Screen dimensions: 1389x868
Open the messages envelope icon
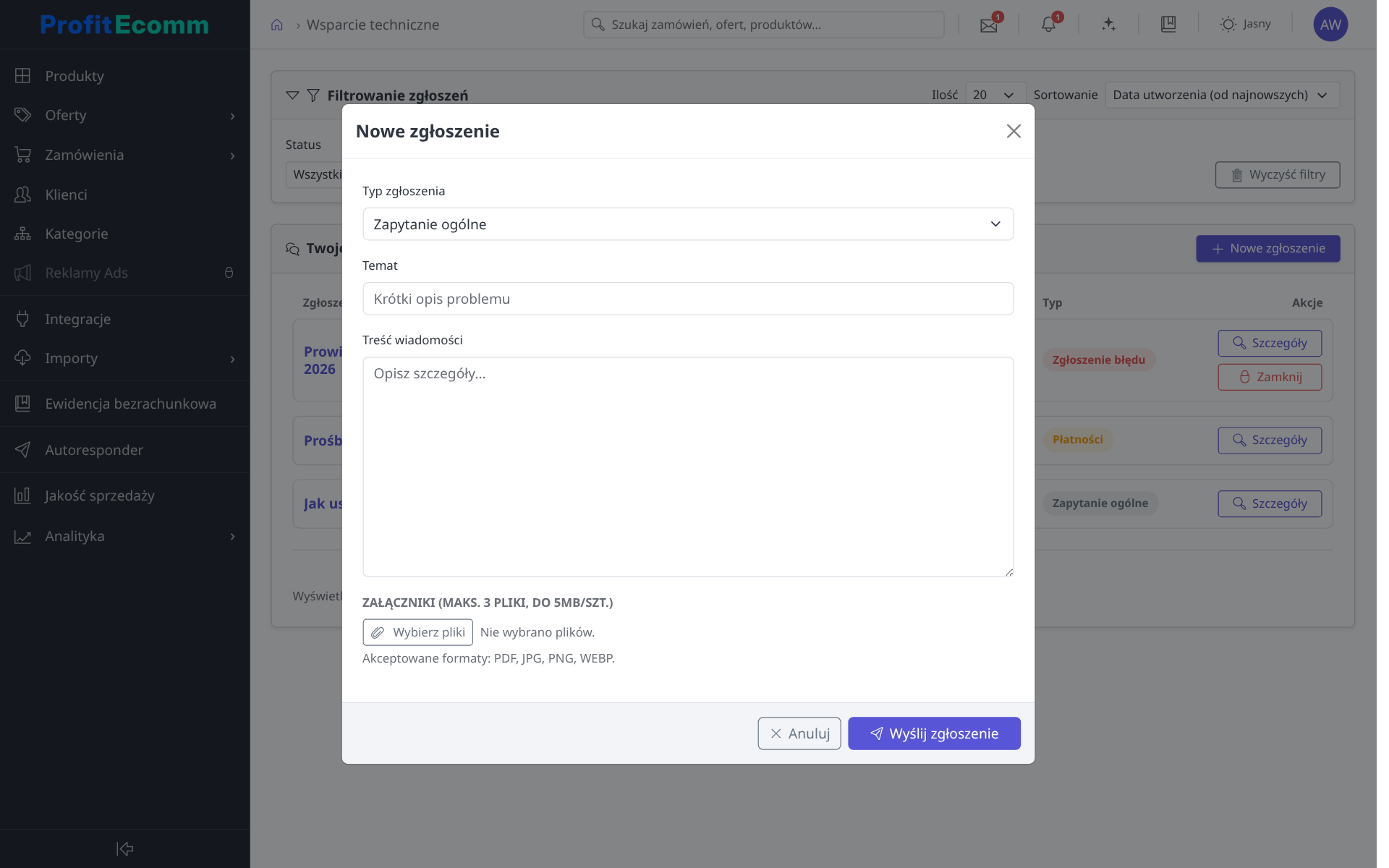(x=988, y=25)
